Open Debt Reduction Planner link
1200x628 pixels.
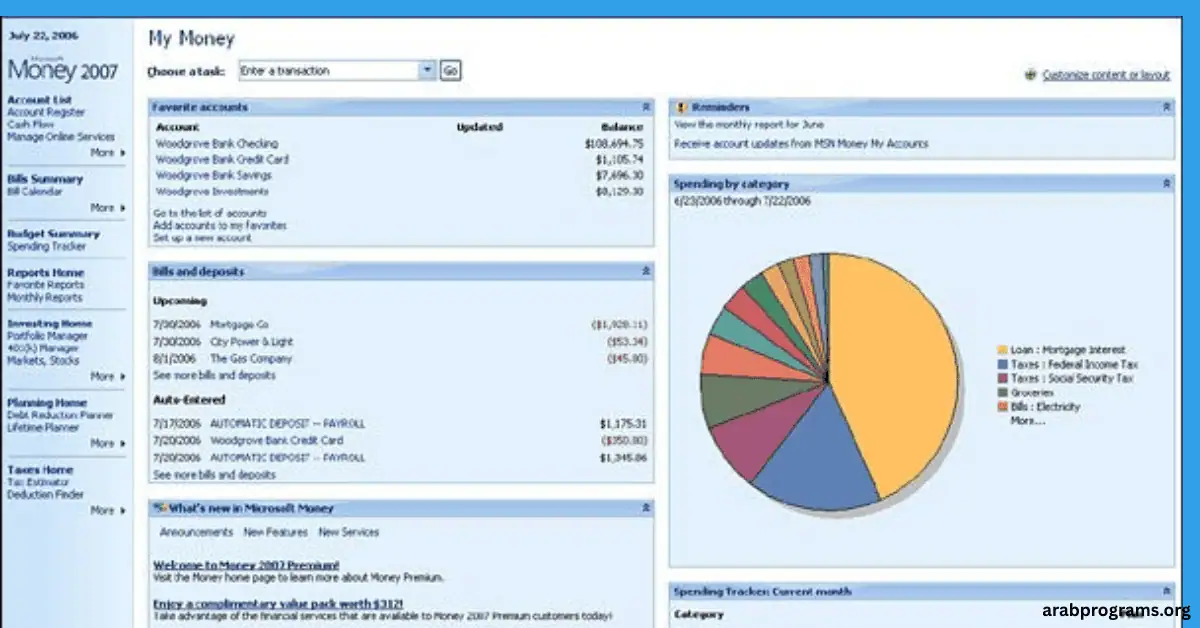coord(60,415)
